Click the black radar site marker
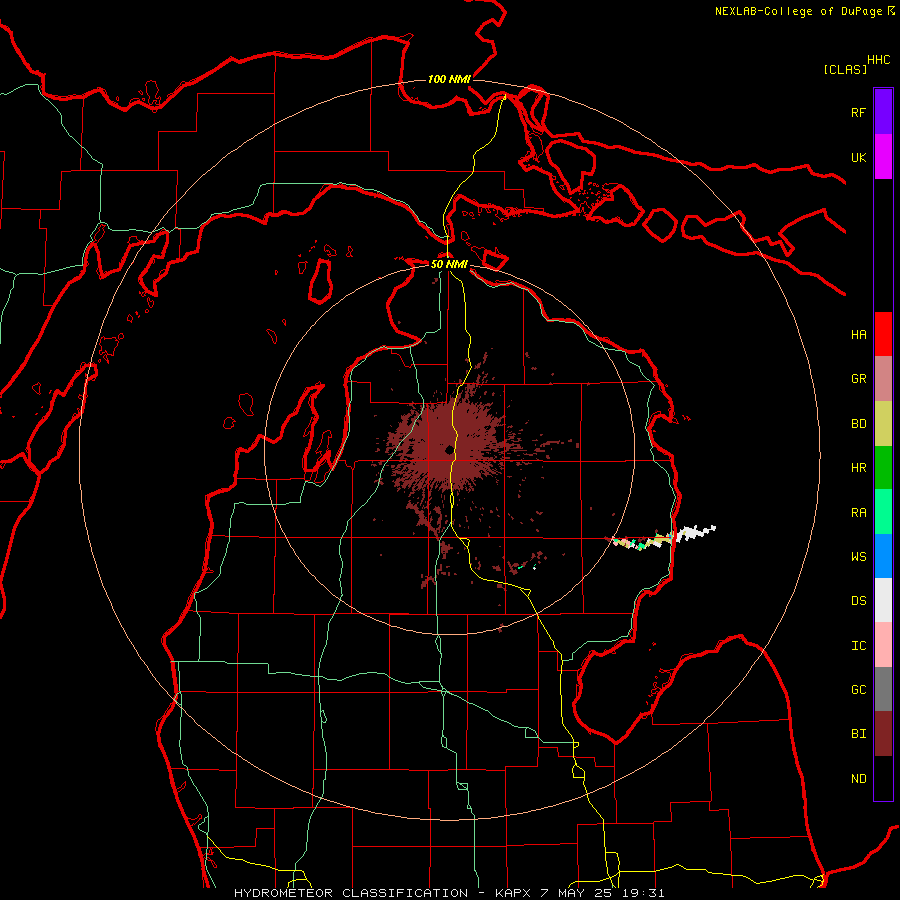 tap(449, 451)
